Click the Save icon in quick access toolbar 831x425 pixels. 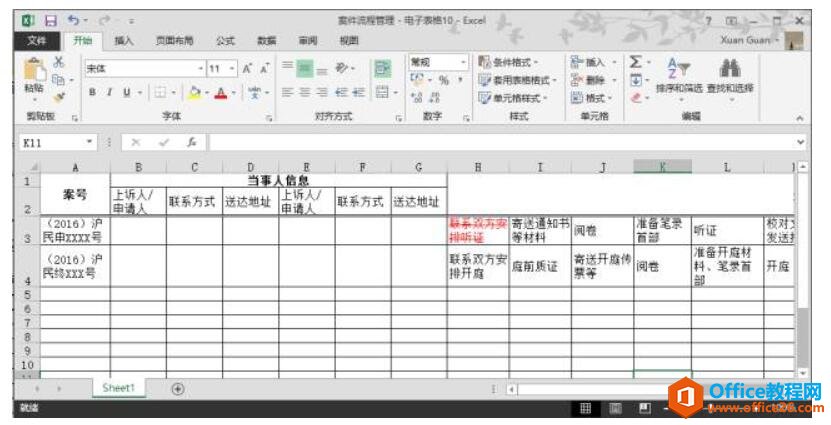pos(51,21)
